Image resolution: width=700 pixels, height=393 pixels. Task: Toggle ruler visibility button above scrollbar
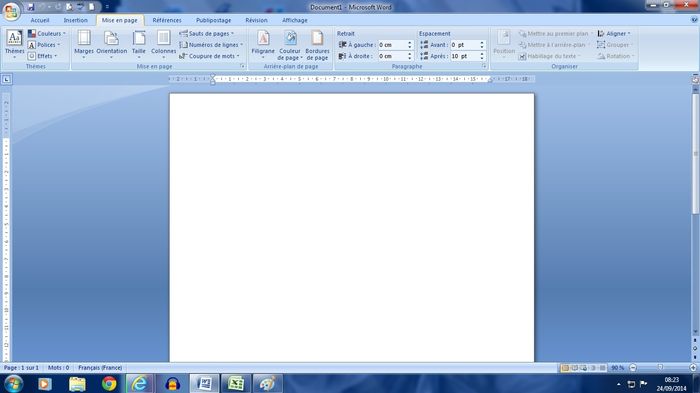coord(695,80)
